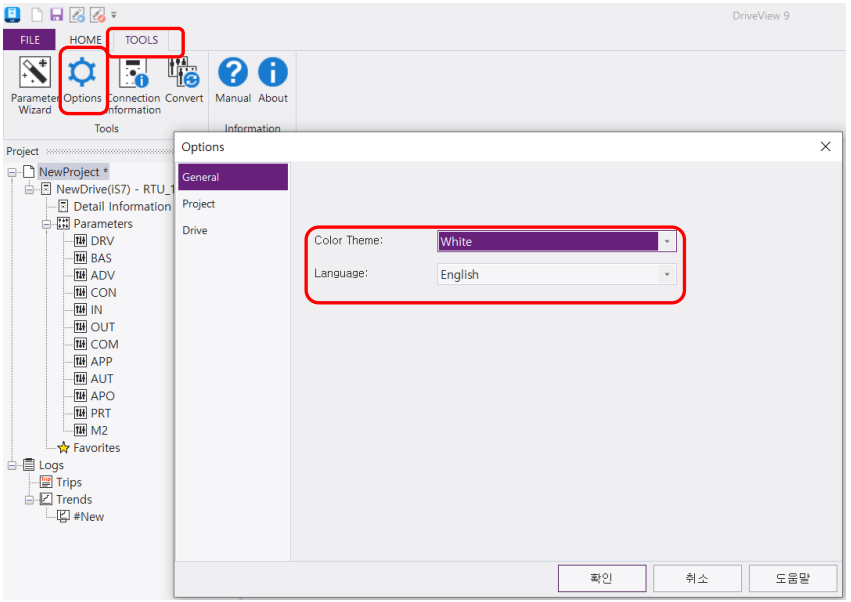This screenshot has height=602, width=851.
Task: Click the 도움말 help button
Action: point(791,578)
